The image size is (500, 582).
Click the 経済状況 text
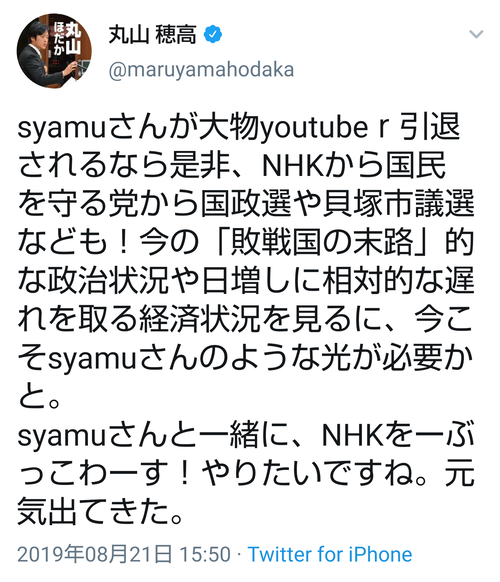[x=199, y=320]
